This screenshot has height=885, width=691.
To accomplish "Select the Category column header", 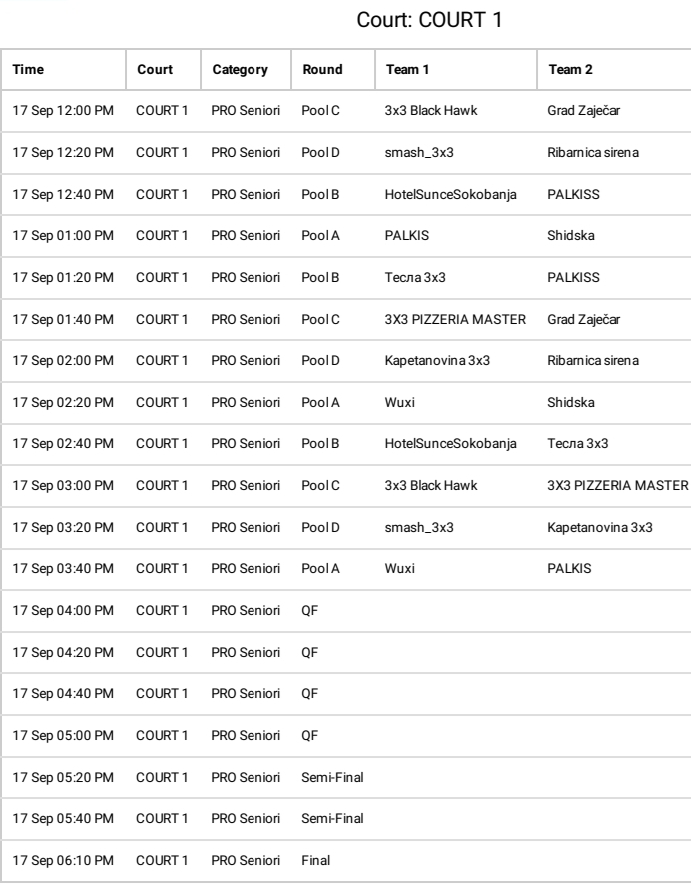I will pos(239,70).
